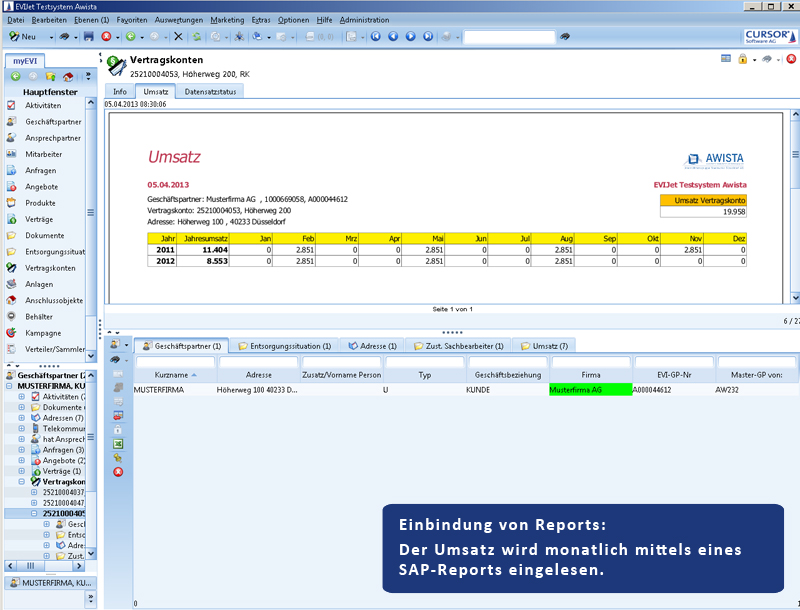
Task: Open Kampagne in the Hauptfenster sidebar
Action: [x=43, y=333]
